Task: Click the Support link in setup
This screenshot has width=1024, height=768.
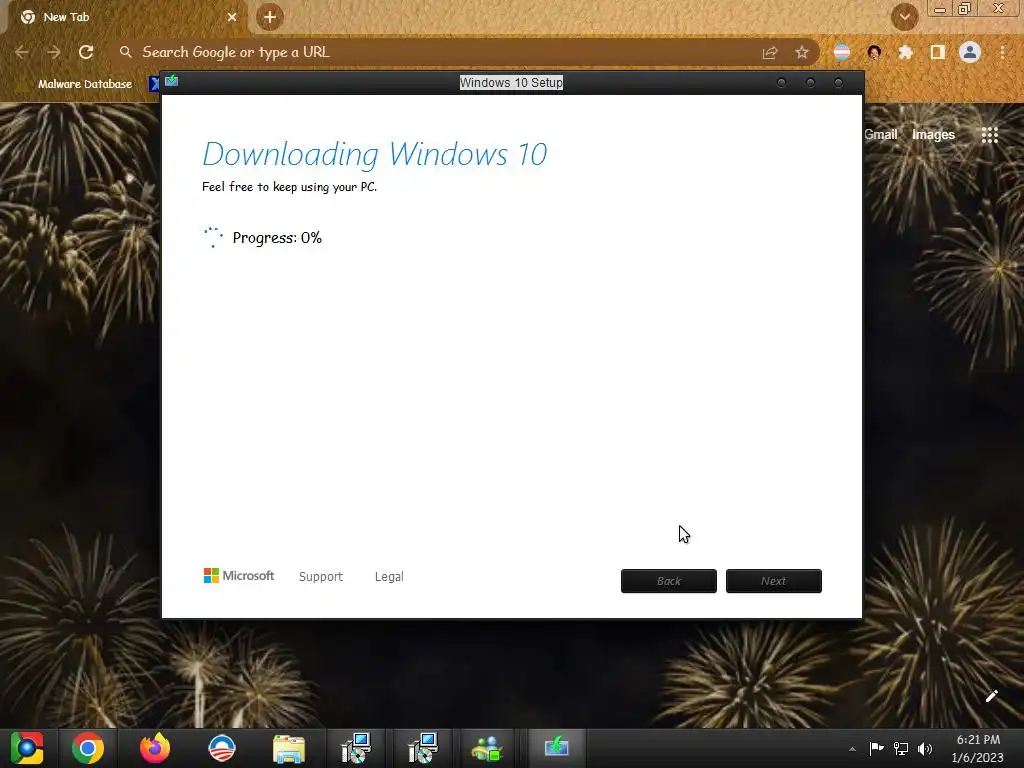Action: [321, 577]
